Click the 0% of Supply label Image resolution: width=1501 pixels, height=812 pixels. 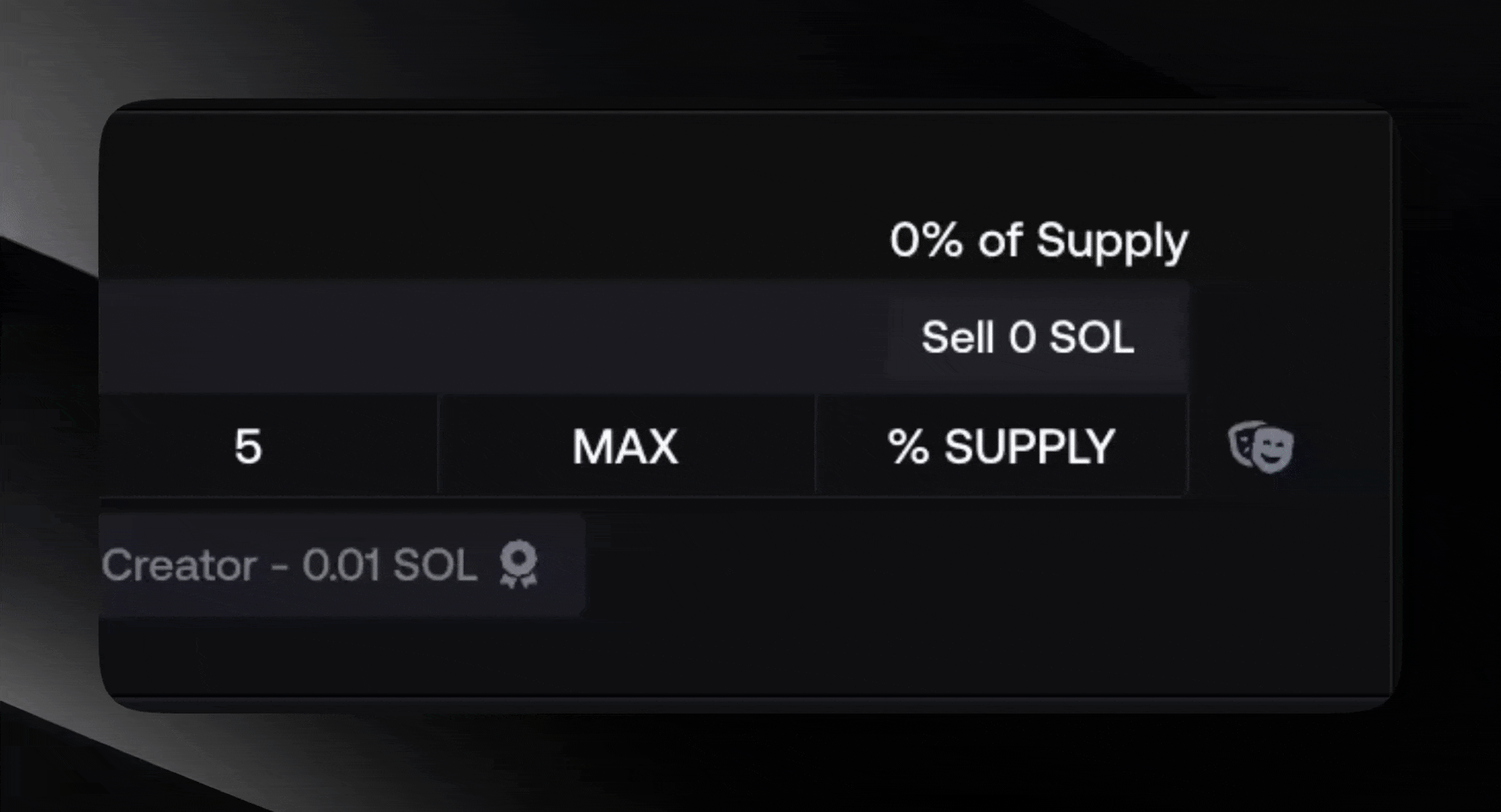pyautogui.click(x=1039, y=241)
